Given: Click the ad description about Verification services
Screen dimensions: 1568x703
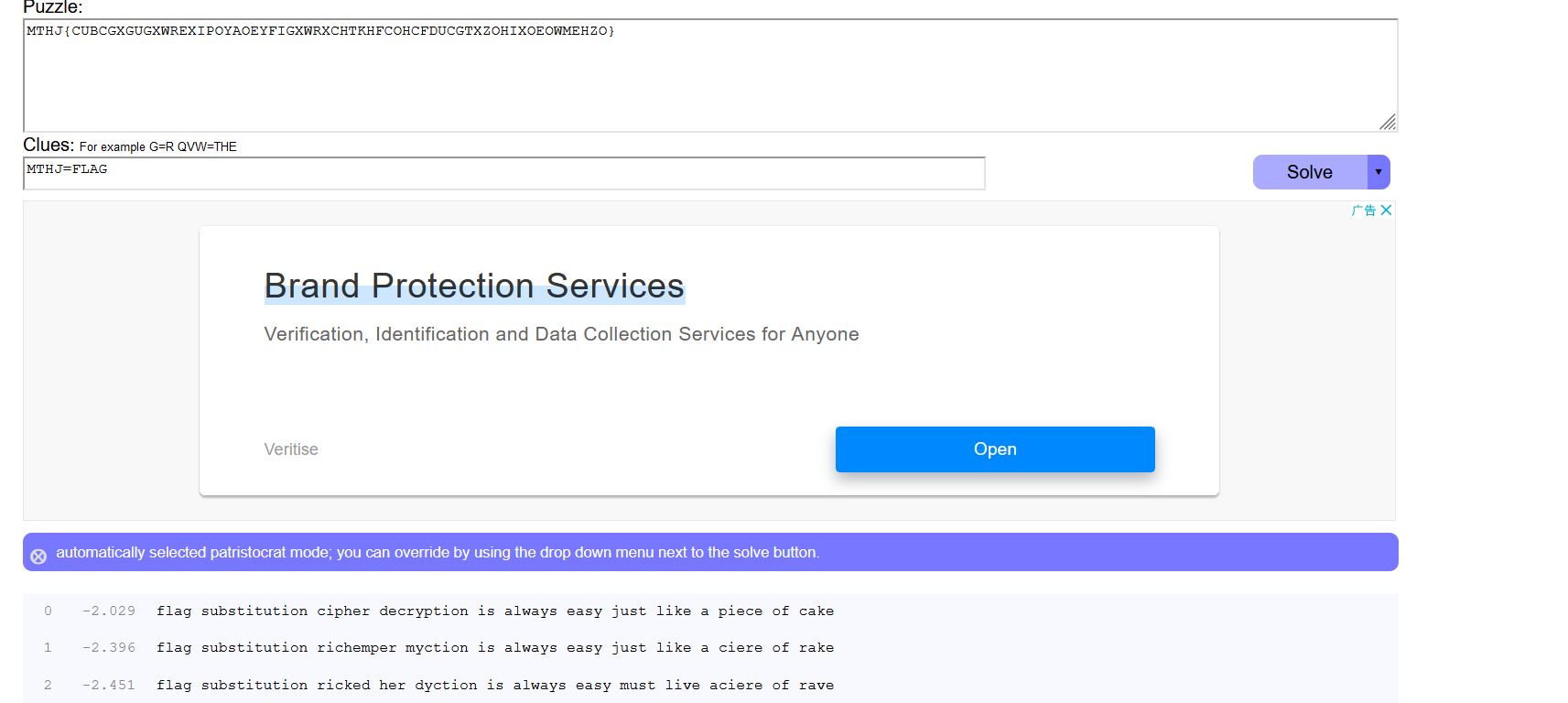Looking at the screenshot, I should [561, 334].
